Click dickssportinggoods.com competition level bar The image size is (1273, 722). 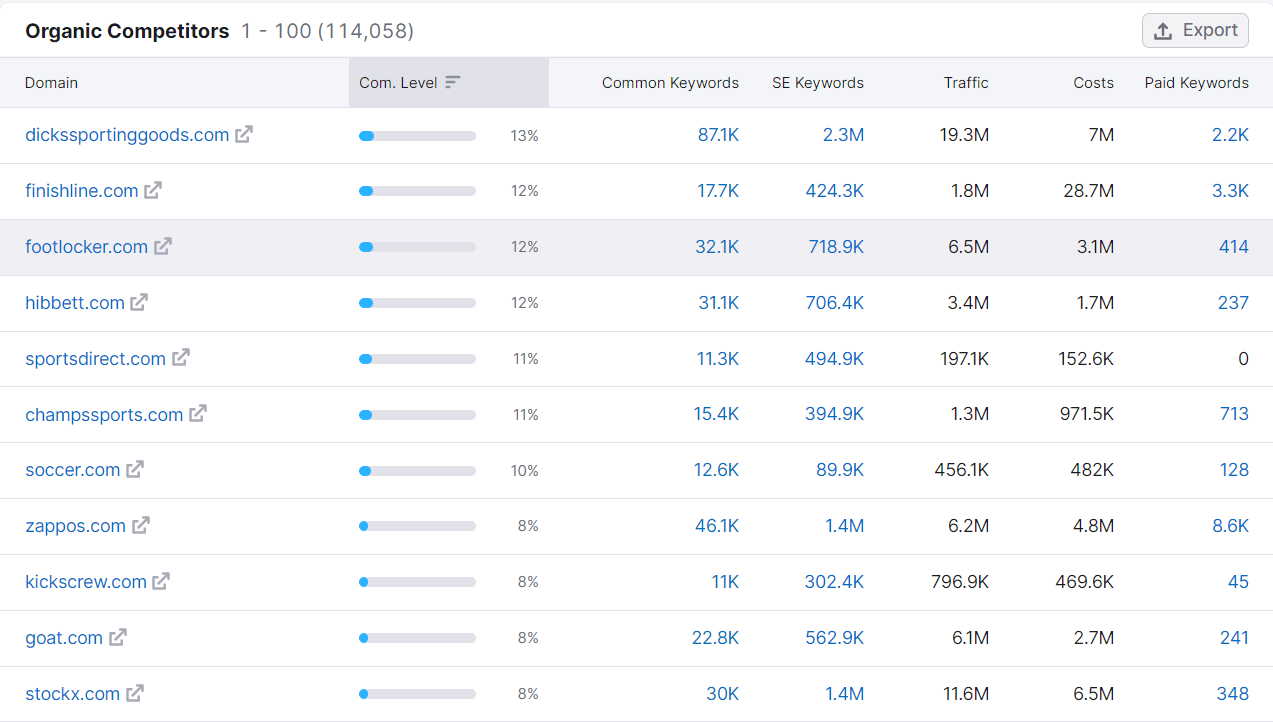click(417, 135)
